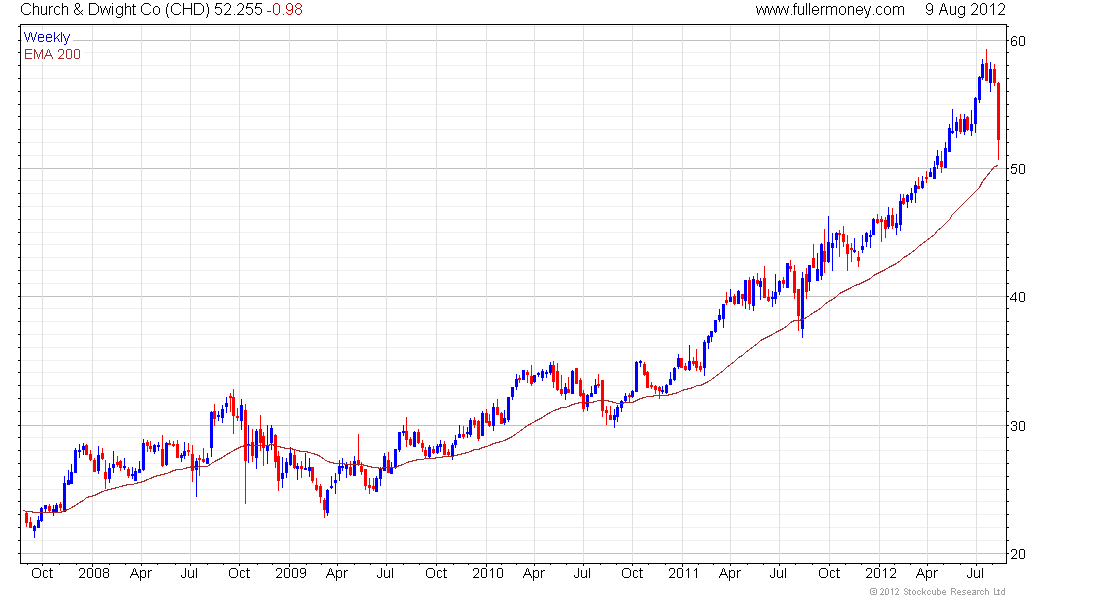Click the 40 price axis label

(1017, 298)
